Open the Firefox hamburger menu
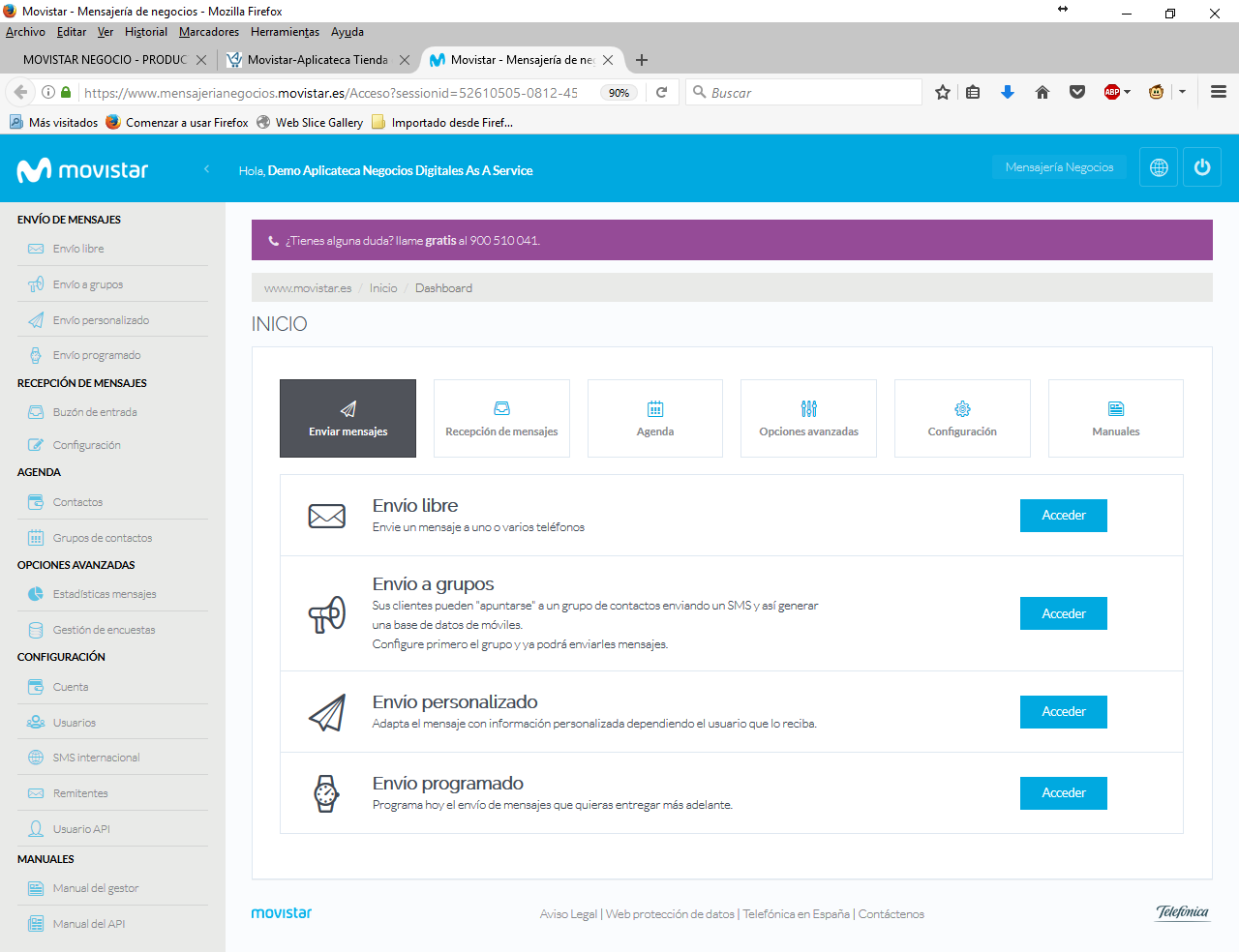1239x952 pixels. [x=1219, y=92]
